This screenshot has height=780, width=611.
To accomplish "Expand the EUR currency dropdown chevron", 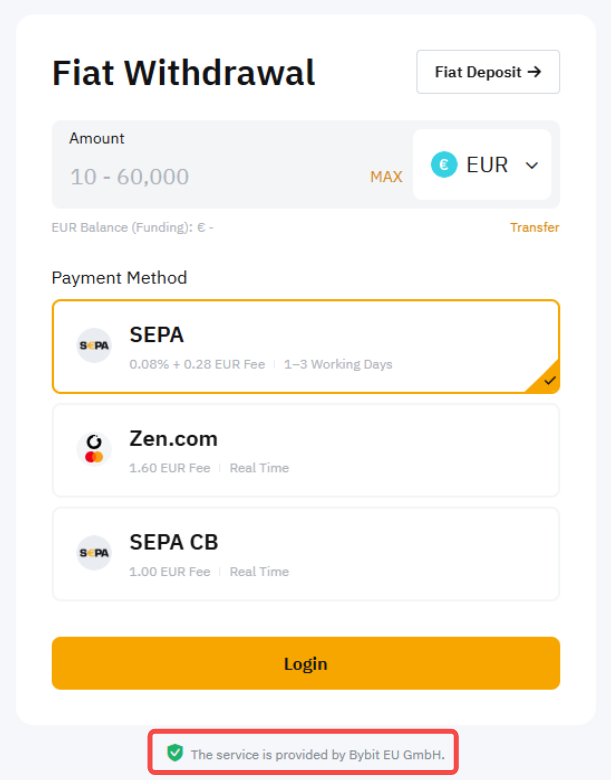I will 532,166.
